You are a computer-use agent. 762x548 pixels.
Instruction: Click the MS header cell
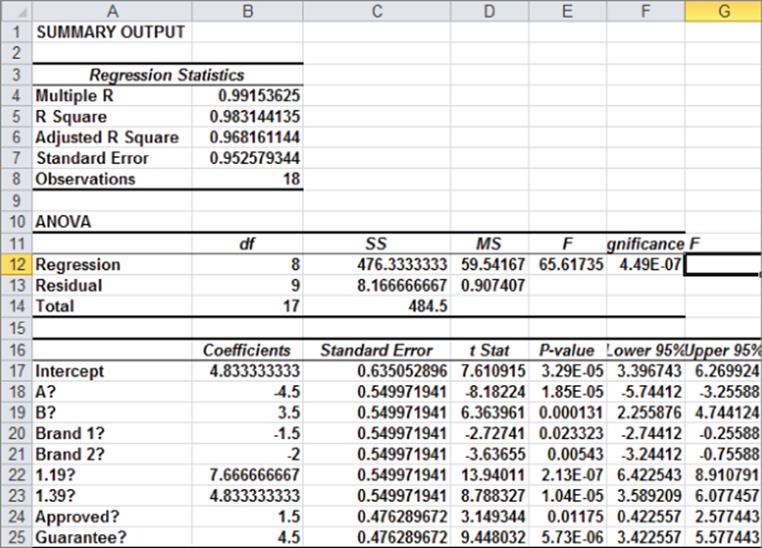489,243
